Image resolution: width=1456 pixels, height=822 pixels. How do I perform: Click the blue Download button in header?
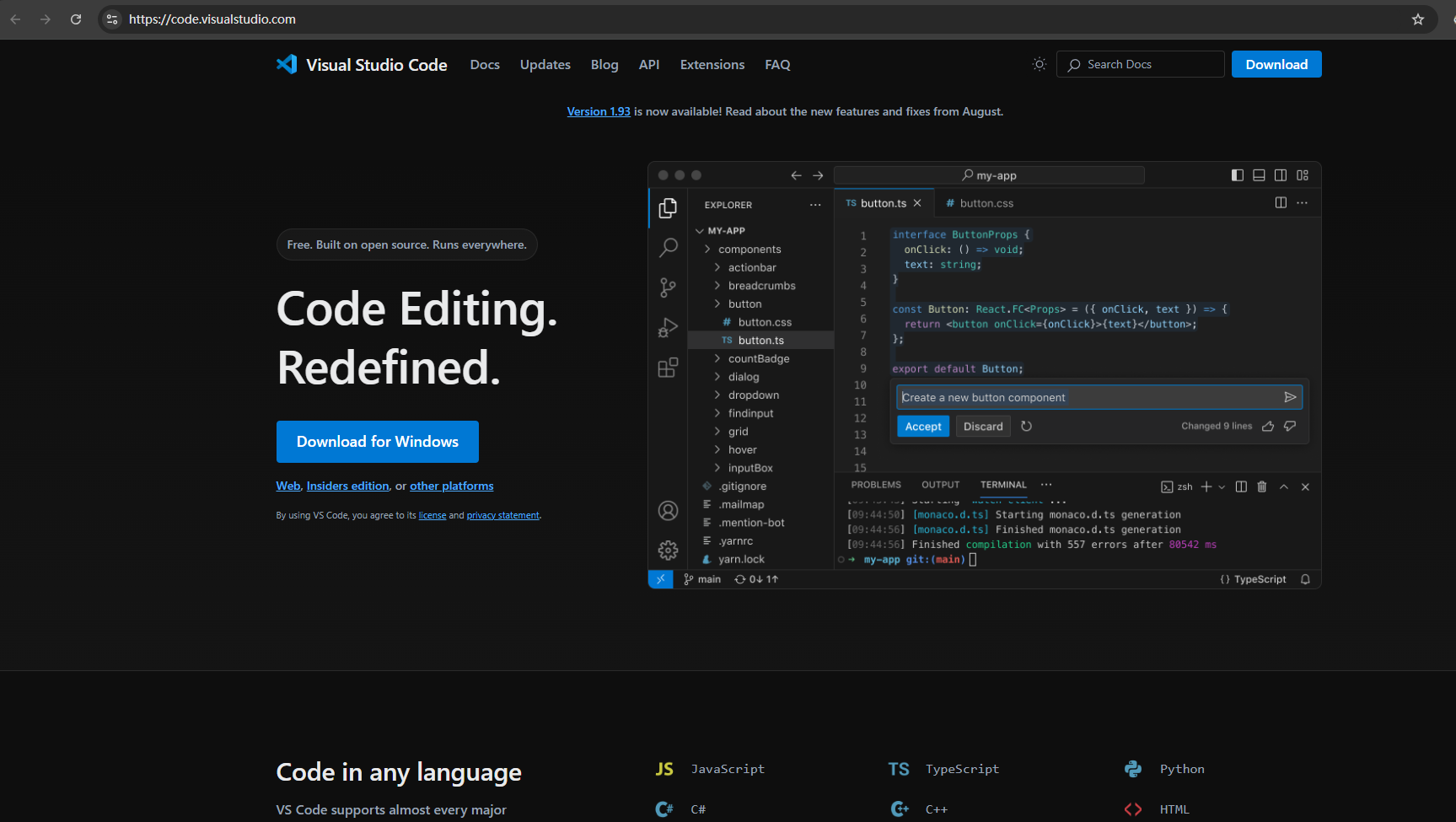coord(1276,64)
